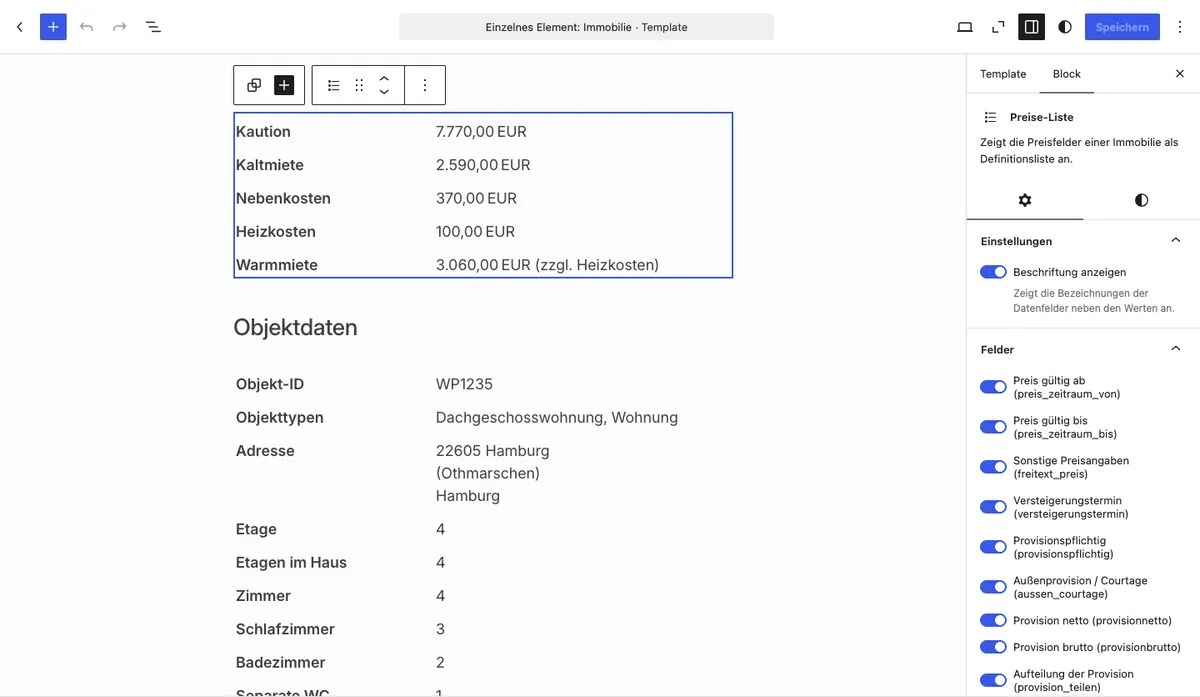
Task: Click the Badezimmer label
Action: (x=281, y=662)
